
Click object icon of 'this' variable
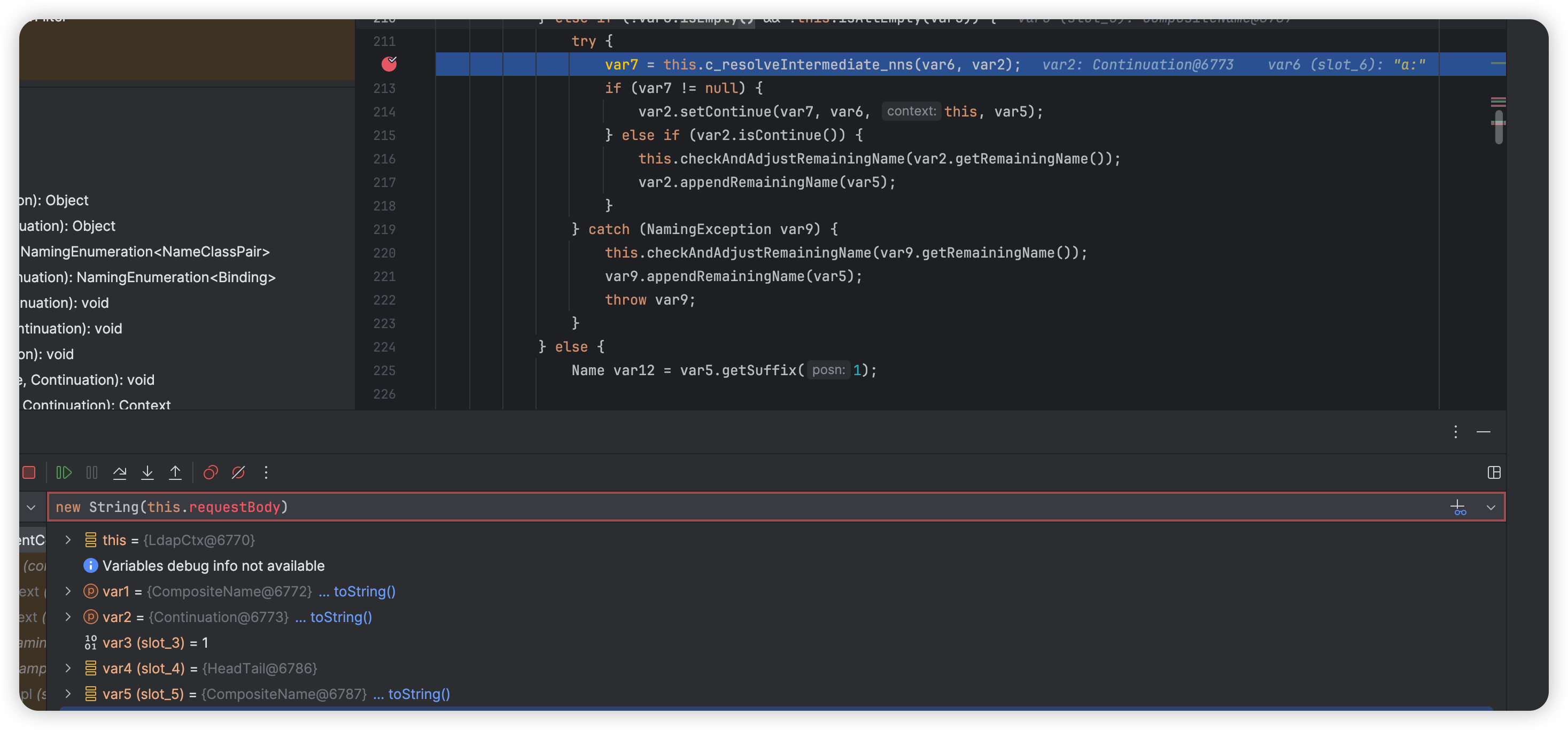click(90, 539)
